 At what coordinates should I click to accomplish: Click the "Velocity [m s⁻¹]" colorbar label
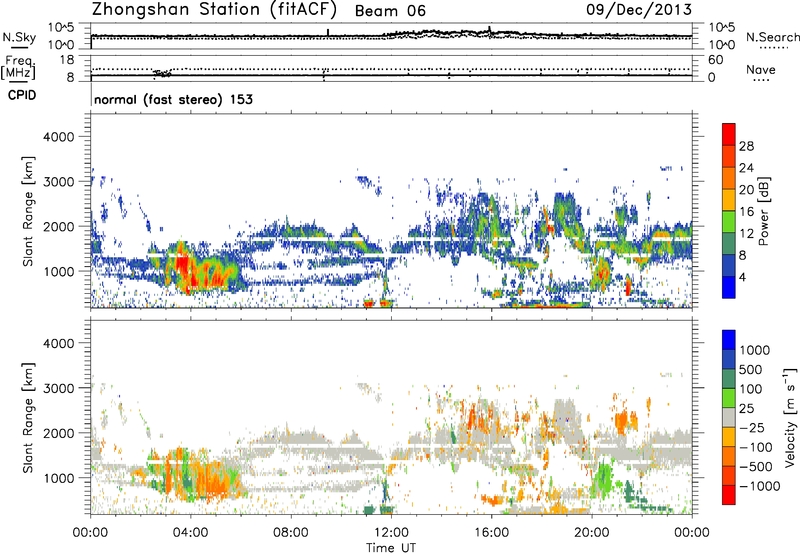point(790,418)
